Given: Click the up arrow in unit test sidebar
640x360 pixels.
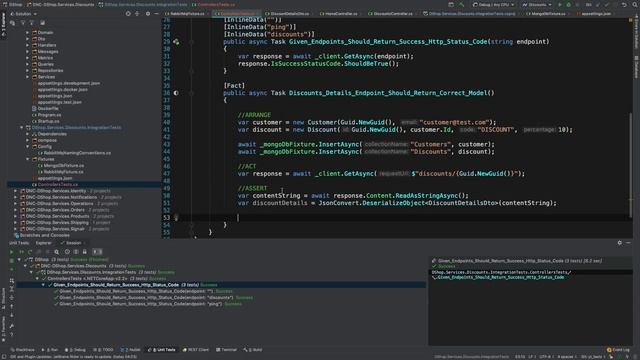Looking at the screenshot, I should [11, 306].
